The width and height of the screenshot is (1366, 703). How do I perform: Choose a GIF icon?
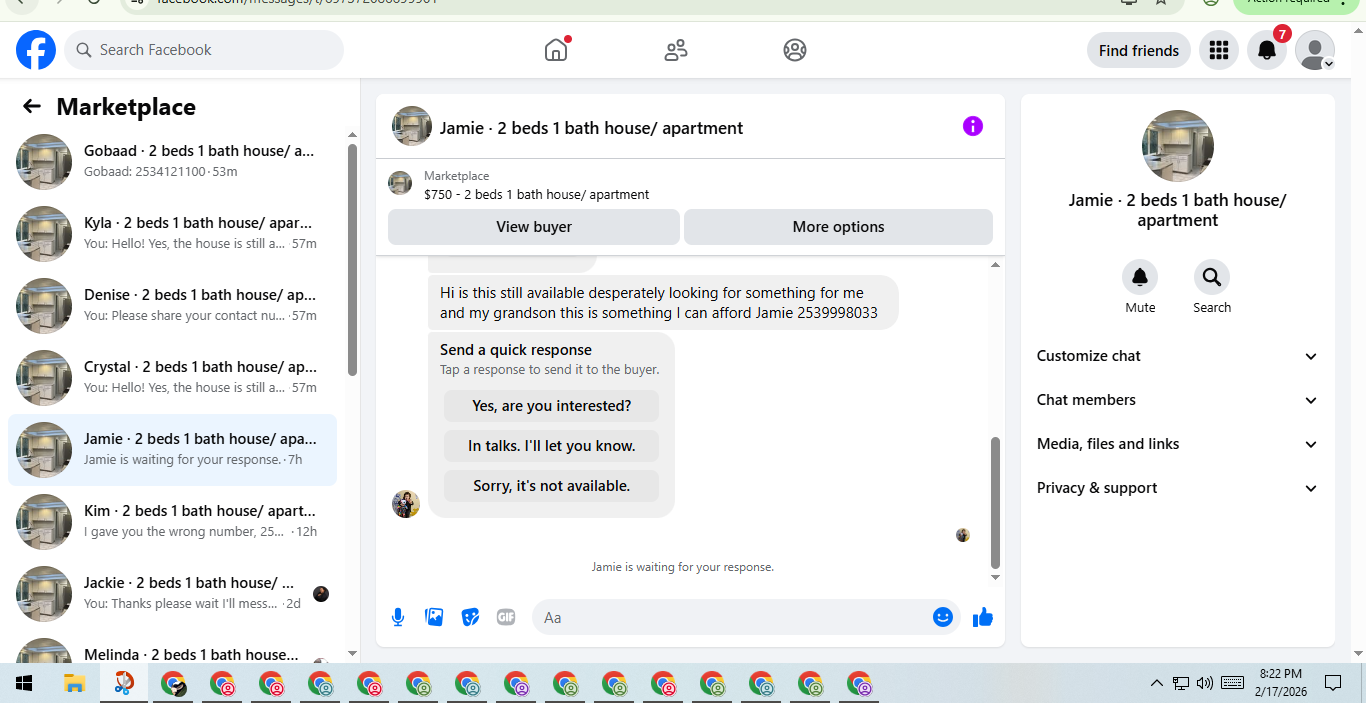point(506,617)
